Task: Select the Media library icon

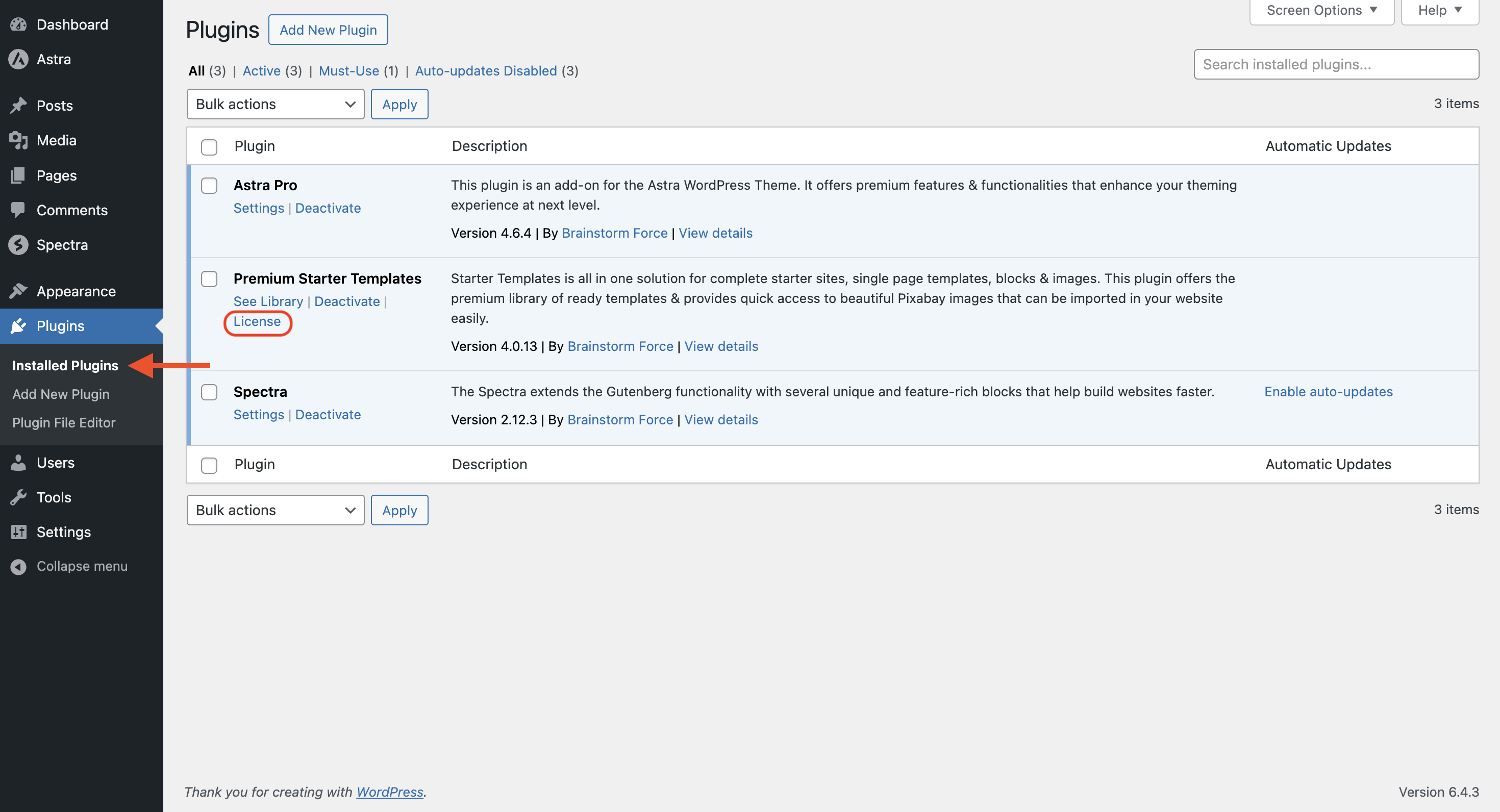Action: (18, 140)
